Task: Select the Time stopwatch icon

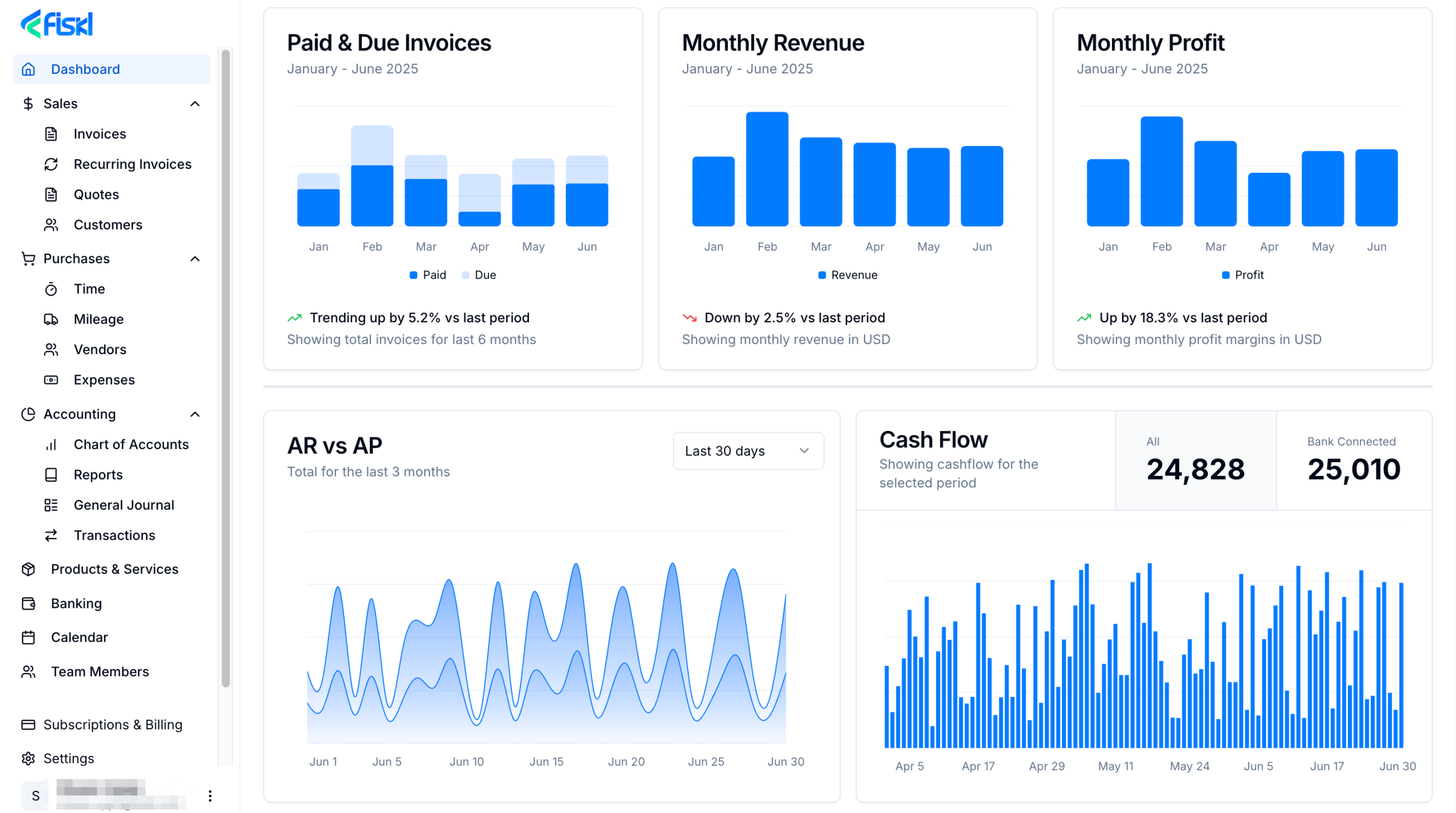Action: coord(51,289)
